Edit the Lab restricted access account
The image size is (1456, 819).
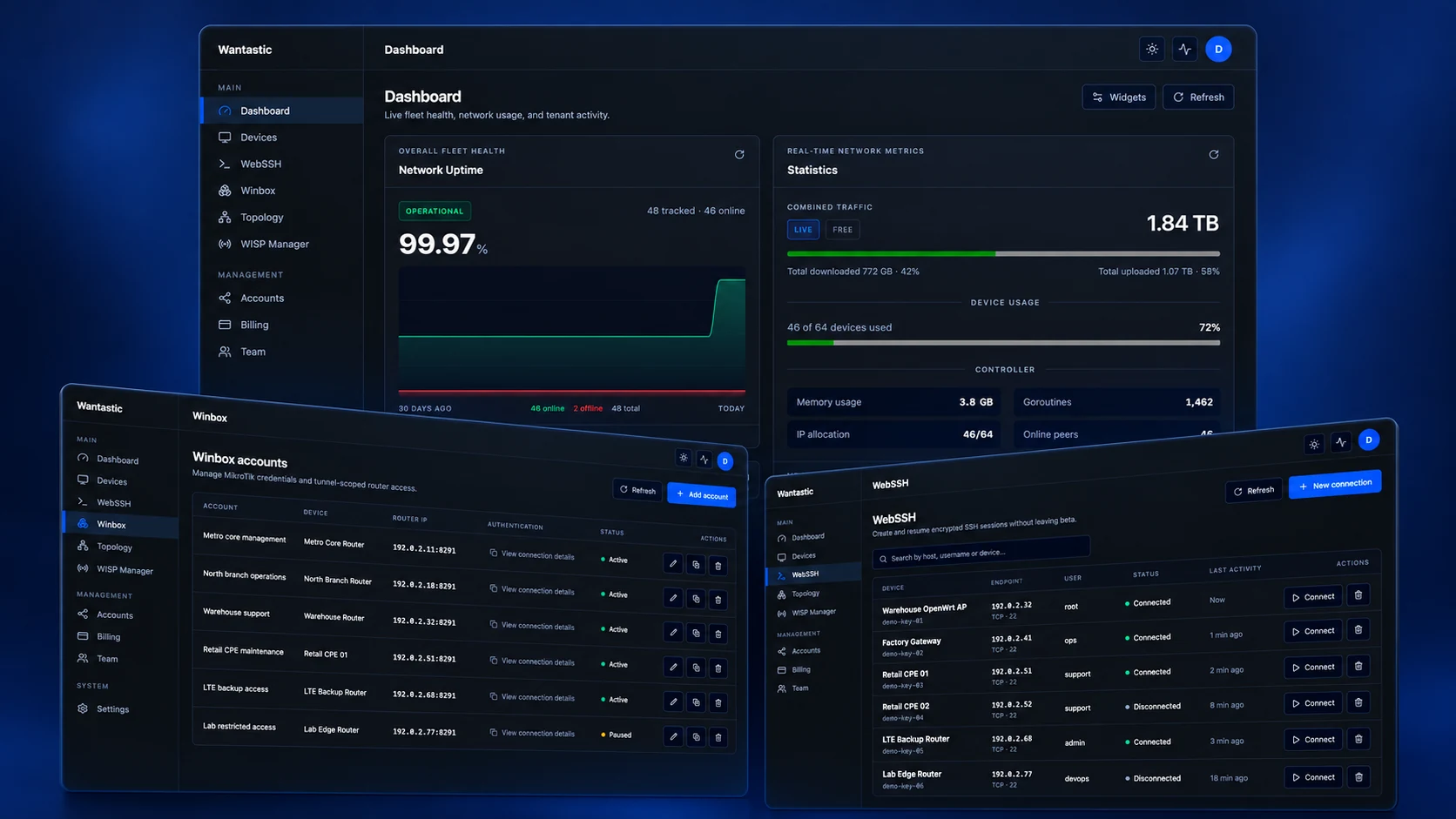click(x=673, y=736)
